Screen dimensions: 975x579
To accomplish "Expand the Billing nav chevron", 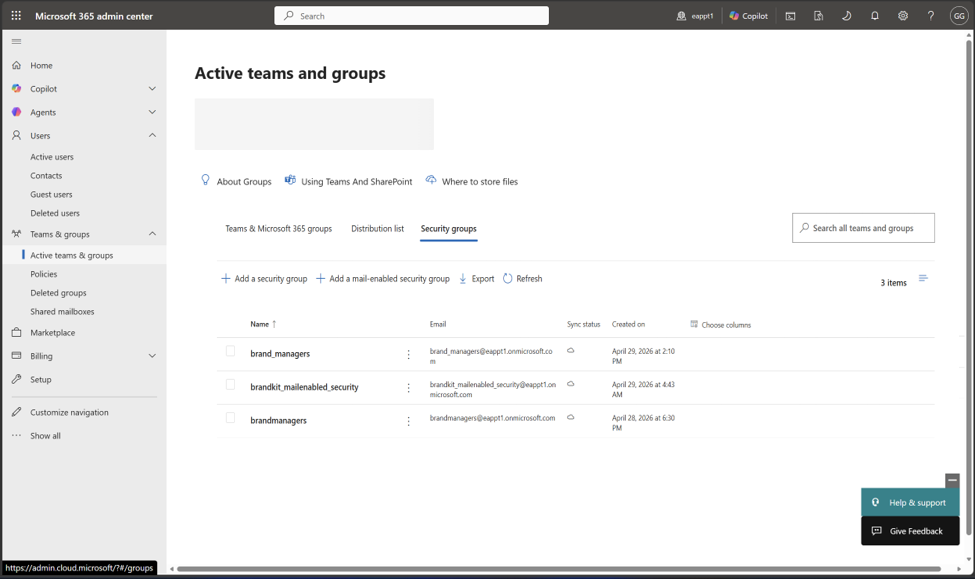I will click(152, 356).
